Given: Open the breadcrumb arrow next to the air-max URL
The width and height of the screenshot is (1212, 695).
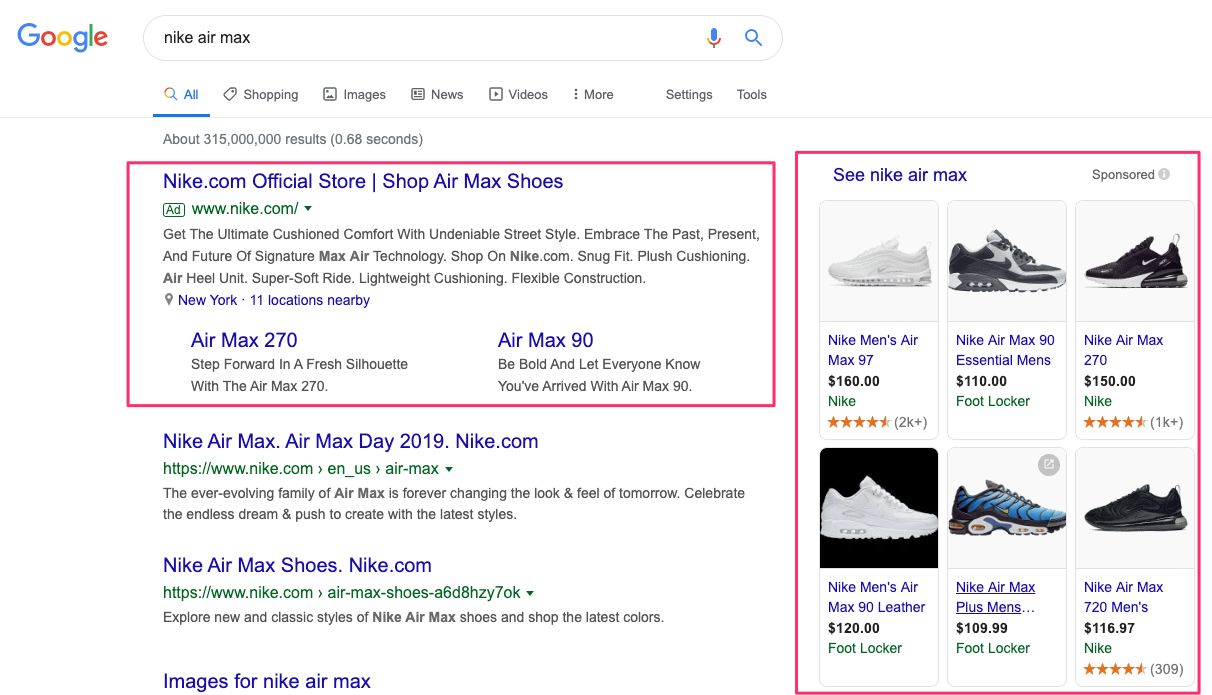Looking at the screenshot, I should tap(449, 468).
